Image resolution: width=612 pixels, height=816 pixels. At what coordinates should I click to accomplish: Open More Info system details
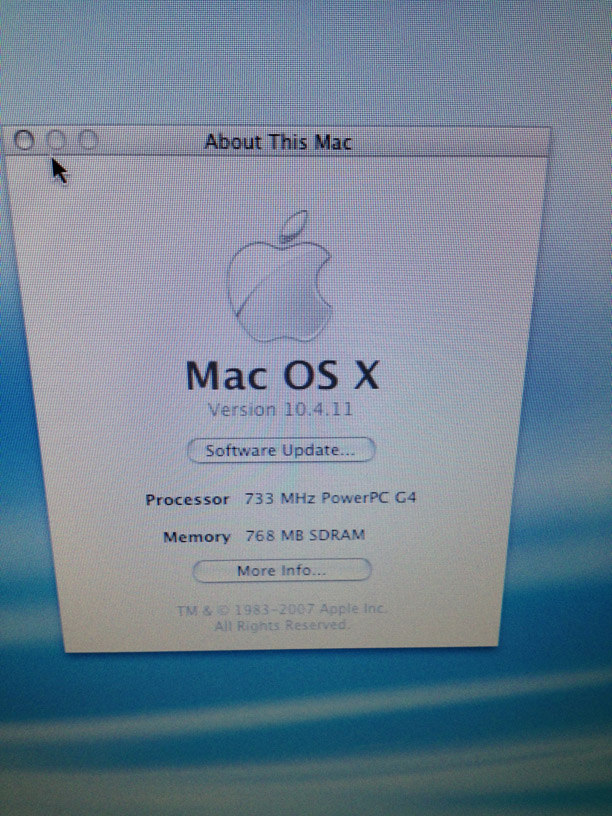(x=282, y=570)
